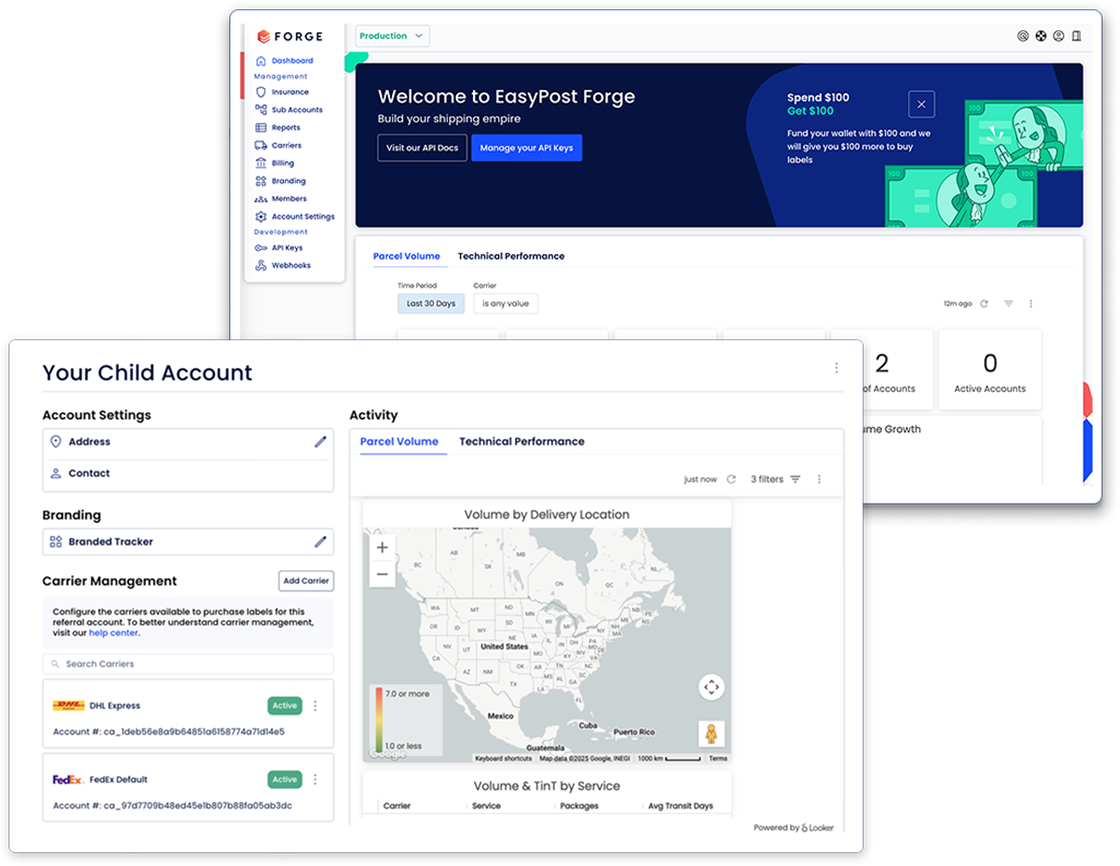
Task: Edit the Address with the pencil icon
Action: click(x=320, y=442)
